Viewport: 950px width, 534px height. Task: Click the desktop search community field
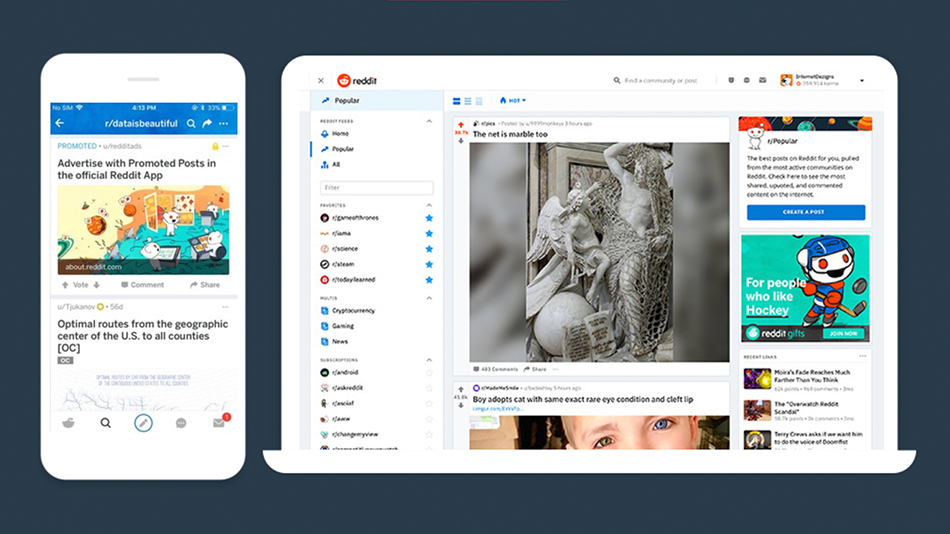(x=660, y=81)
